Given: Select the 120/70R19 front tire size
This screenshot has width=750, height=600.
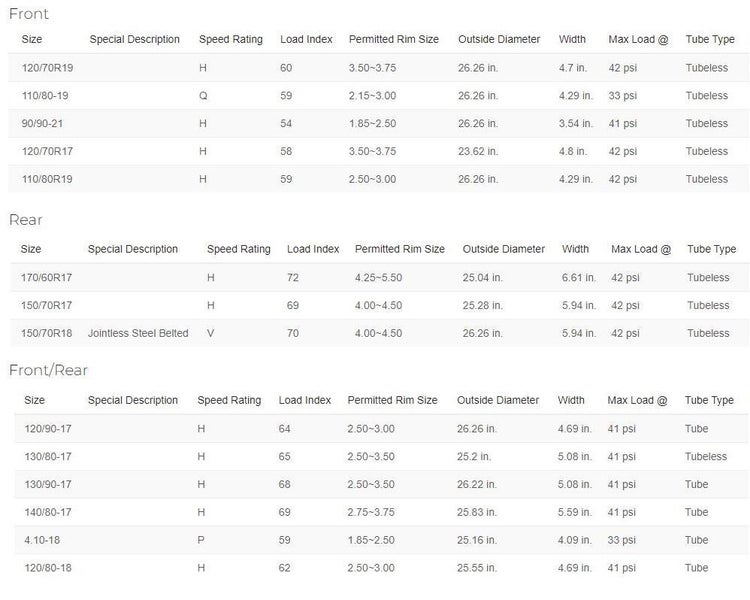Looking at the screenshot, I should (47, 68).
